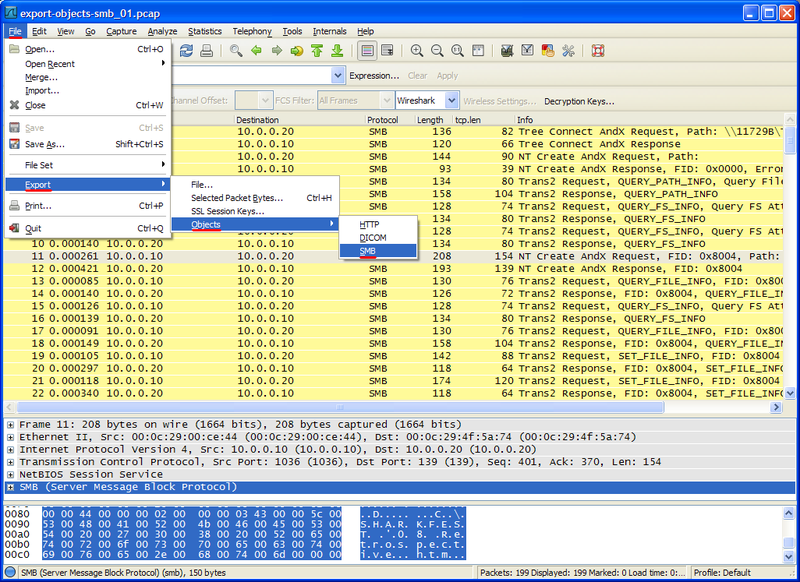
Task: Open the filter history dropdown arrow
Action: 337,75
